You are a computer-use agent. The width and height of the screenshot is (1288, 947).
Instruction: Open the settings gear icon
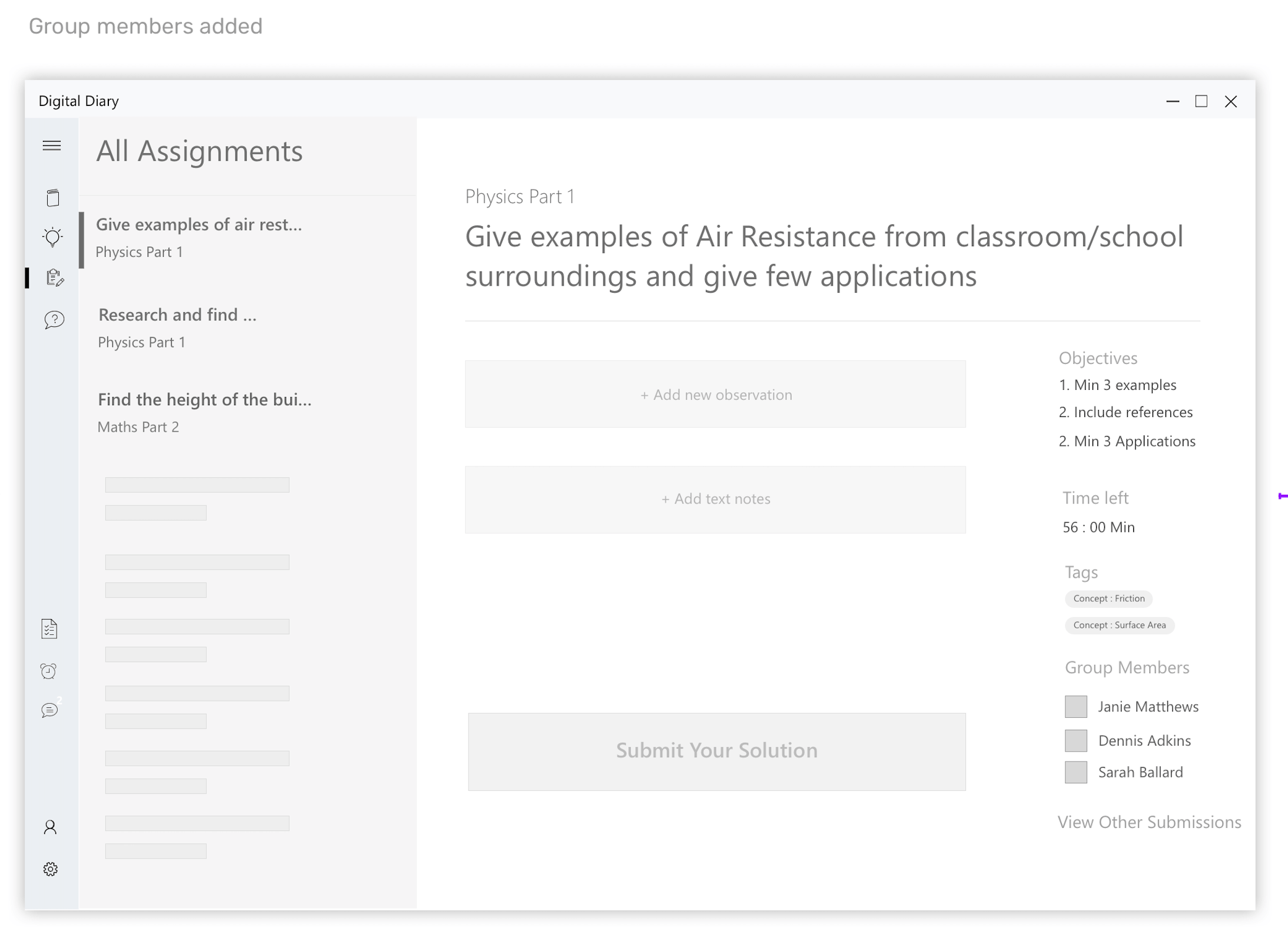pos(51,869)
